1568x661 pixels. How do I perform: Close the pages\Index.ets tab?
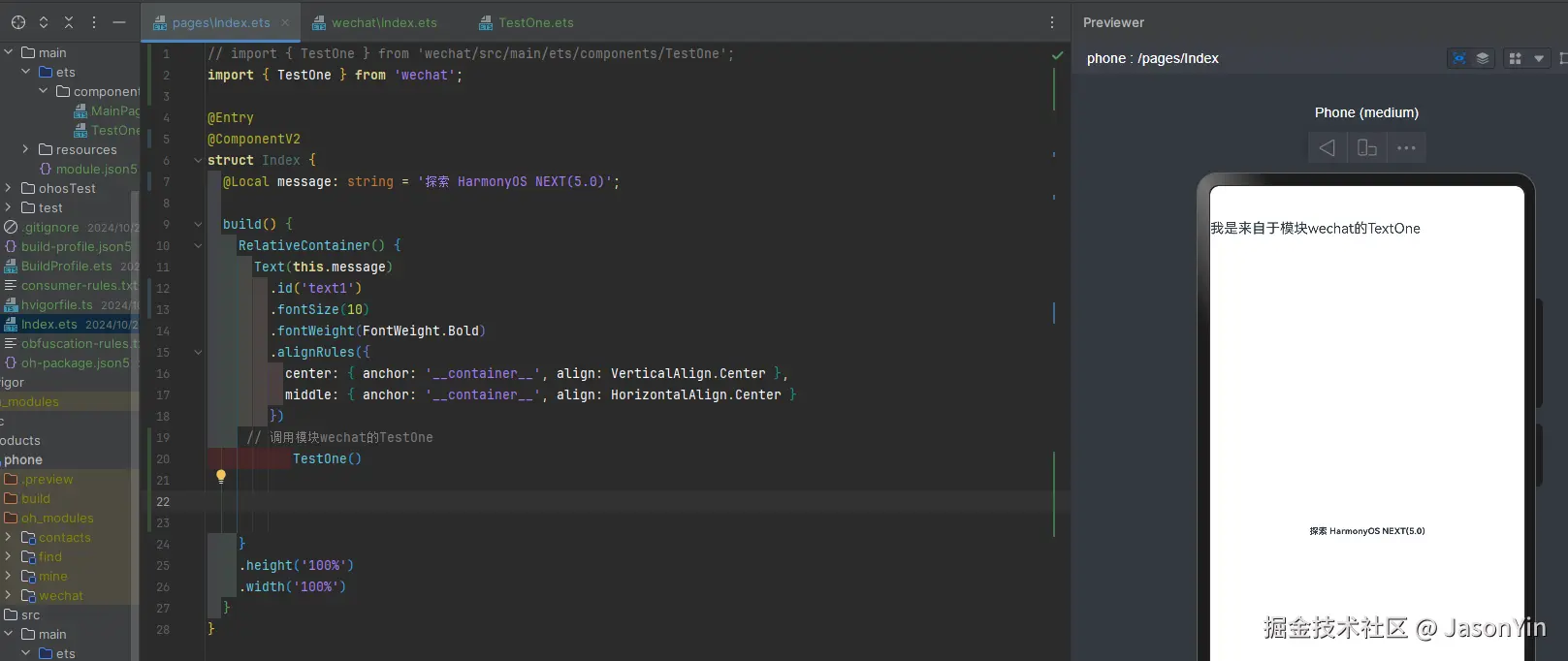285,22
